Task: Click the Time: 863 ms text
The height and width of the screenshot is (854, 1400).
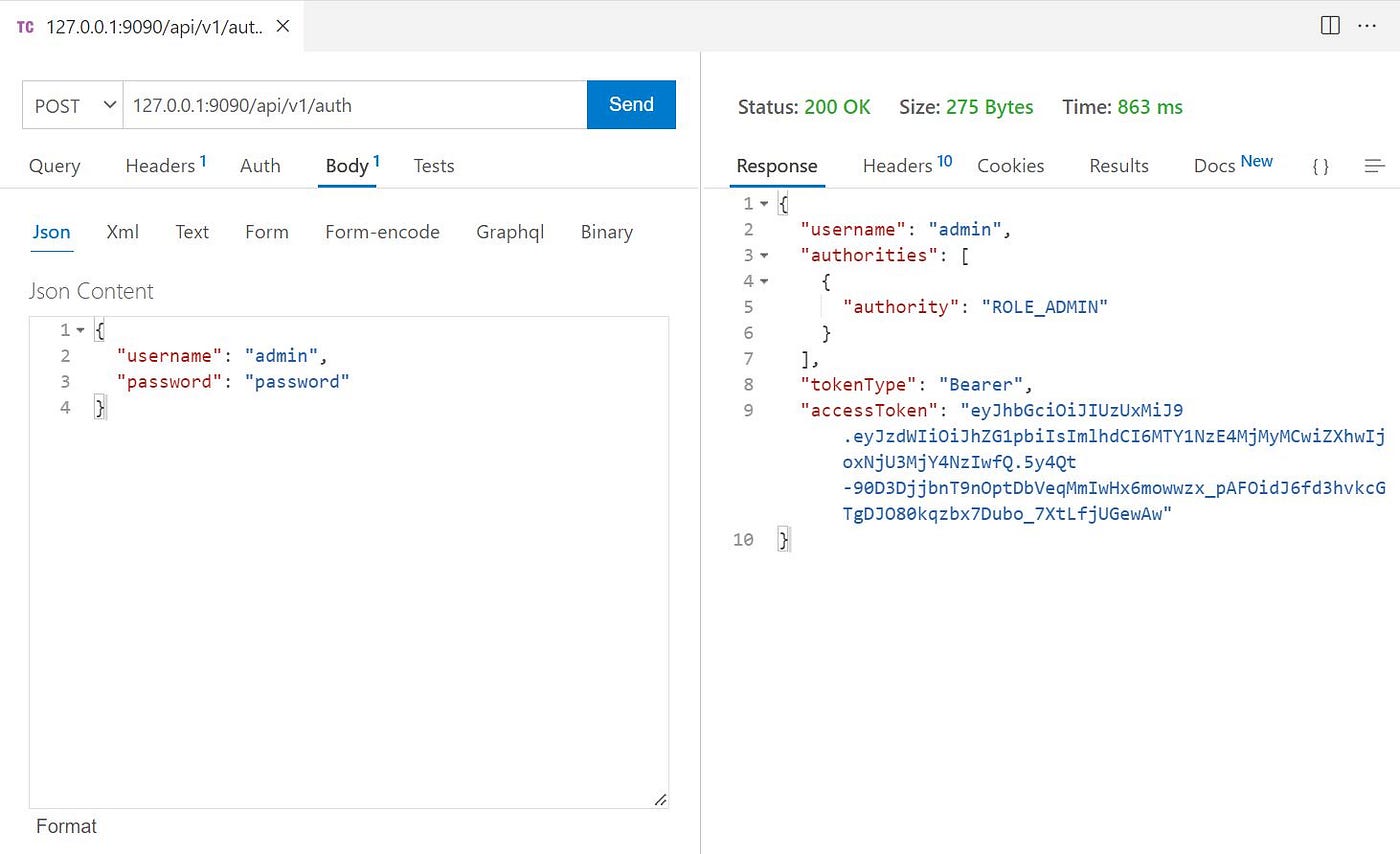Action: coord(1123,107)
